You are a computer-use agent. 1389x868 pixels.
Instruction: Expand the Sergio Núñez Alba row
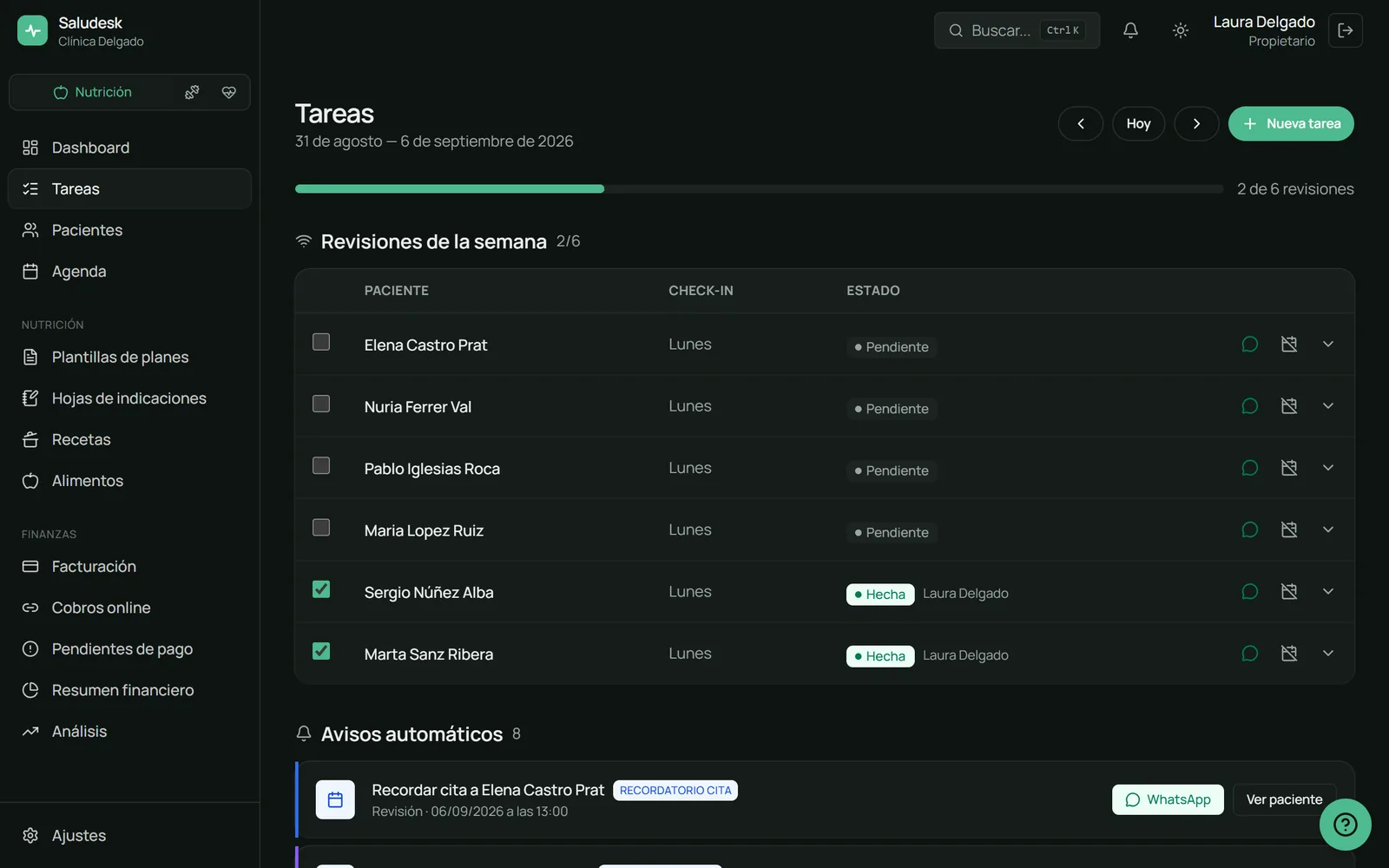1328,591
